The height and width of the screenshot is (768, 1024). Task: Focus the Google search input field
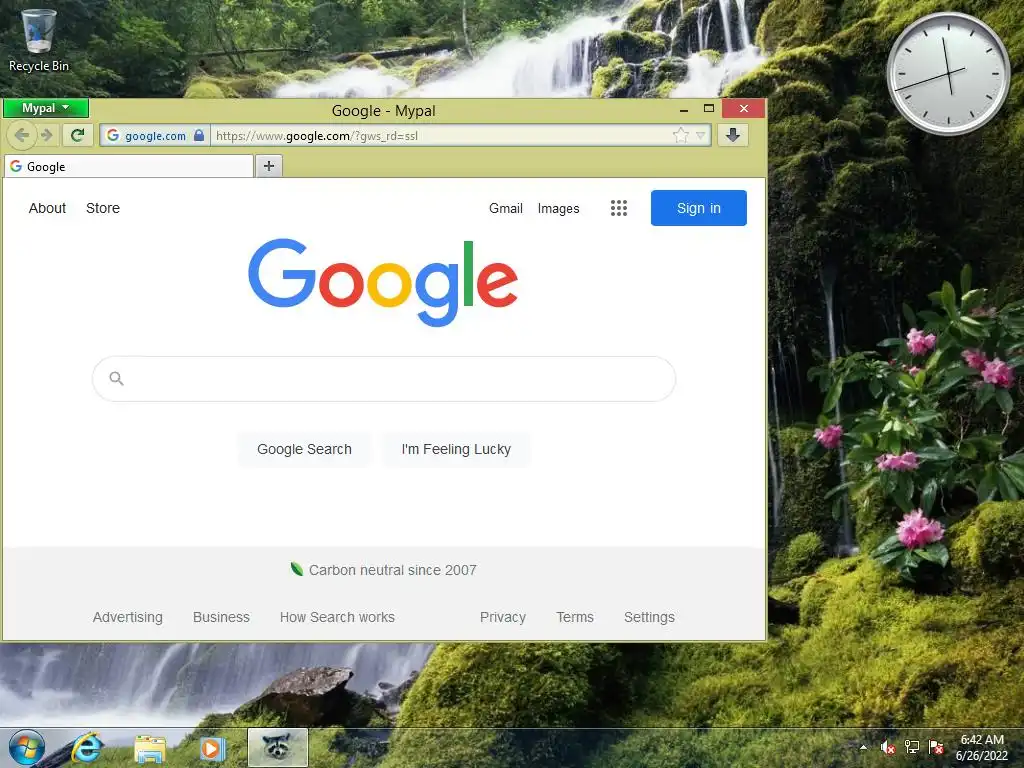(x=384, y=379)
